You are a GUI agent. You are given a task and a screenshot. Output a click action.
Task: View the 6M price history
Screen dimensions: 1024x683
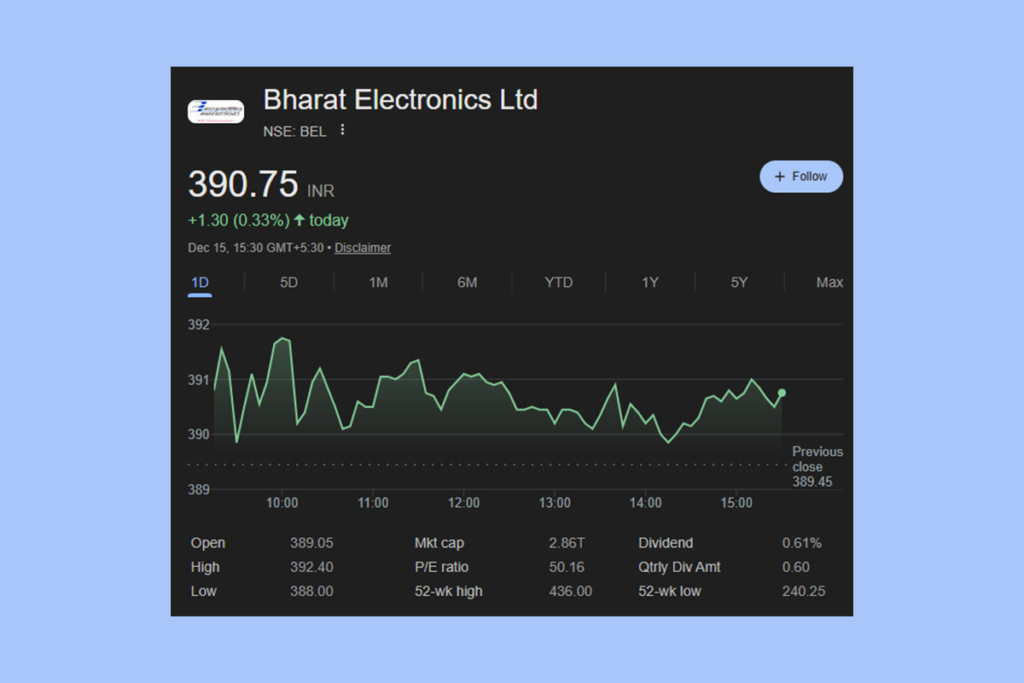[x=466, y=282]
